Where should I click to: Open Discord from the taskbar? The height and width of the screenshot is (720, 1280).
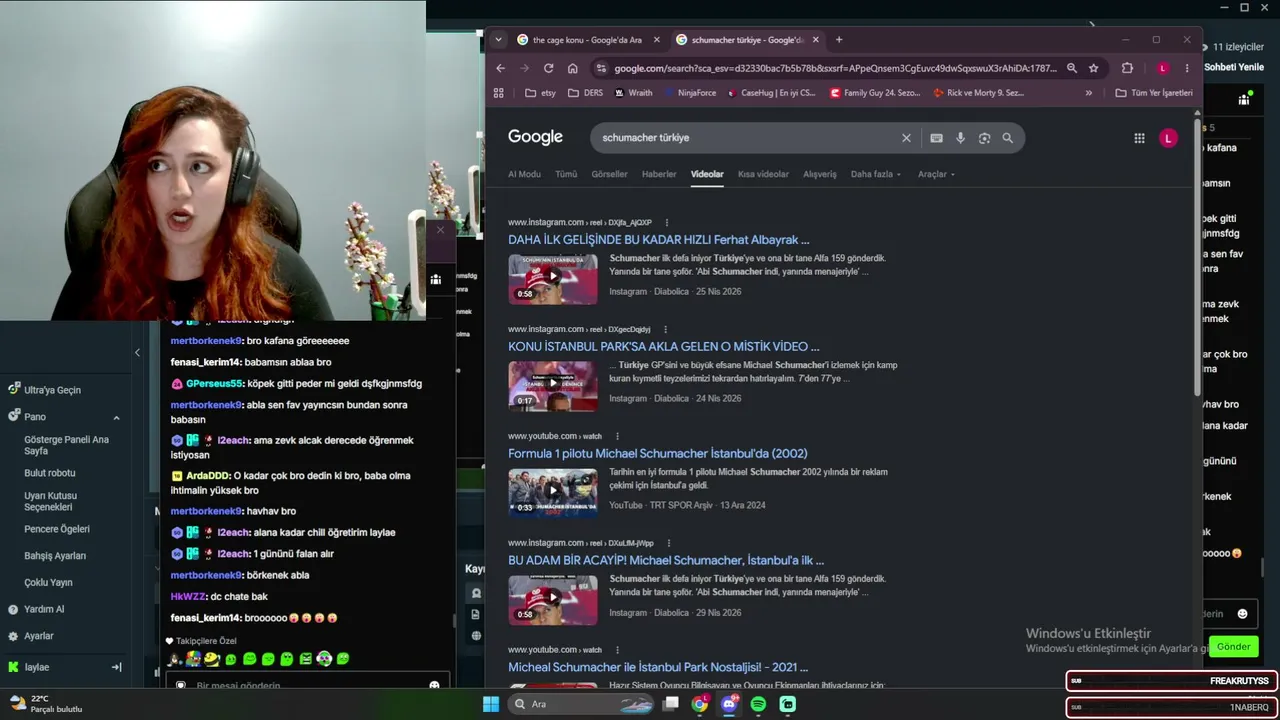point(729,704)
